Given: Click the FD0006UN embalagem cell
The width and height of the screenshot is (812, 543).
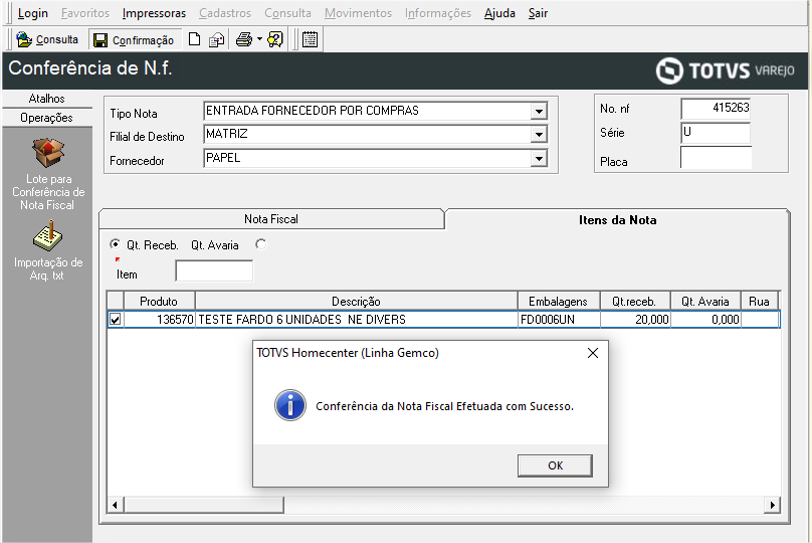Looking at the screenshot, I should point(559,319).
